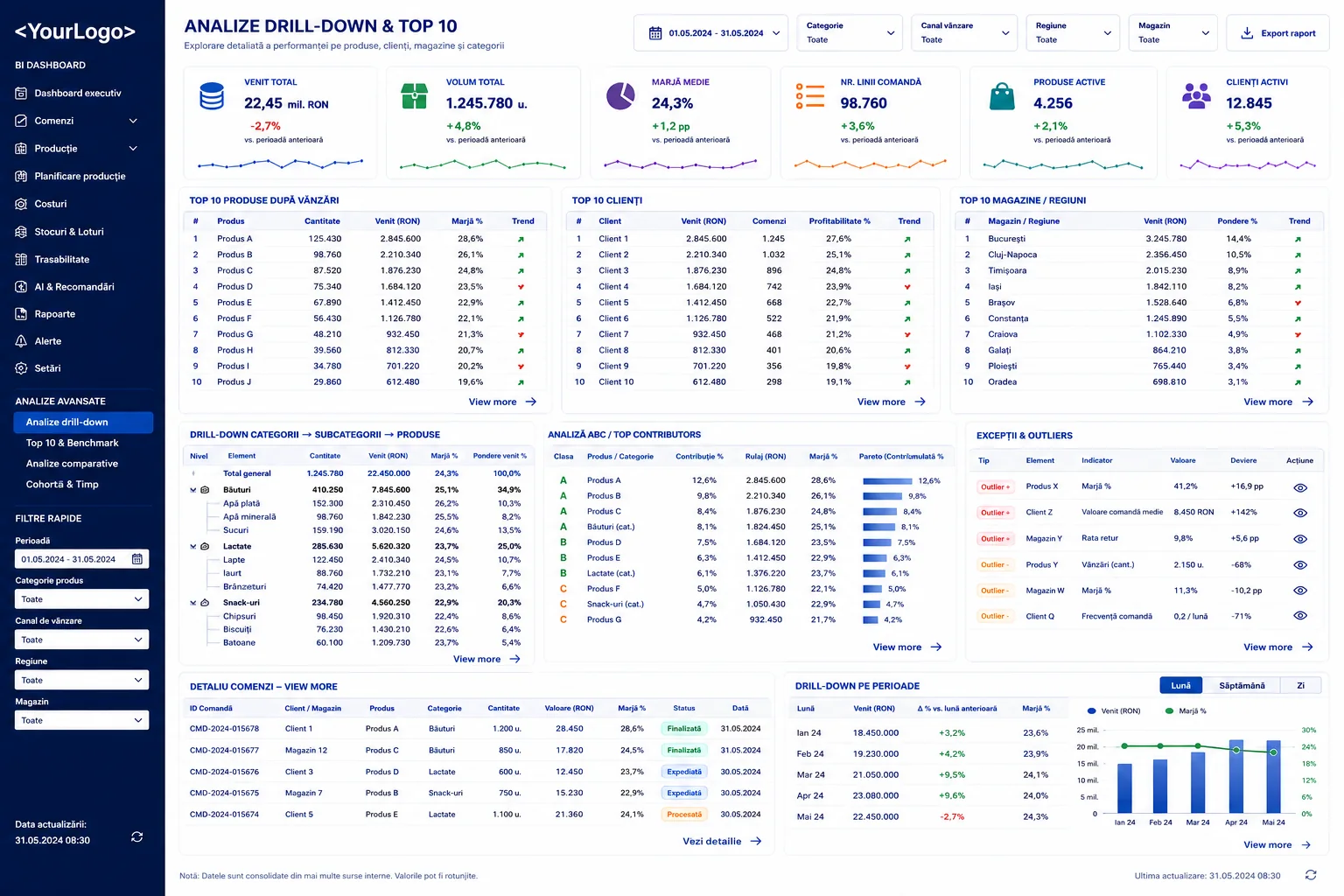The width and height of the screenshot is (1344, 896).
Task: Expand Comenzi submenu chevron in sidebar
Action: pos(133,121)
